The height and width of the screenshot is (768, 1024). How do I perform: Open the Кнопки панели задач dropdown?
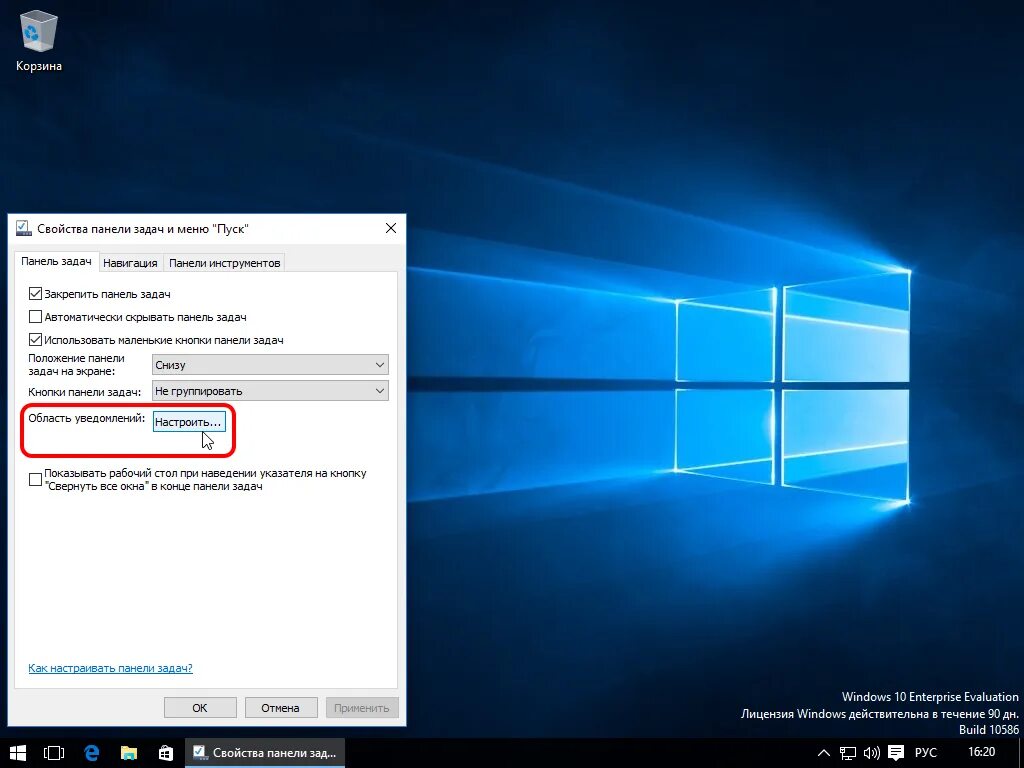(269, 390)
